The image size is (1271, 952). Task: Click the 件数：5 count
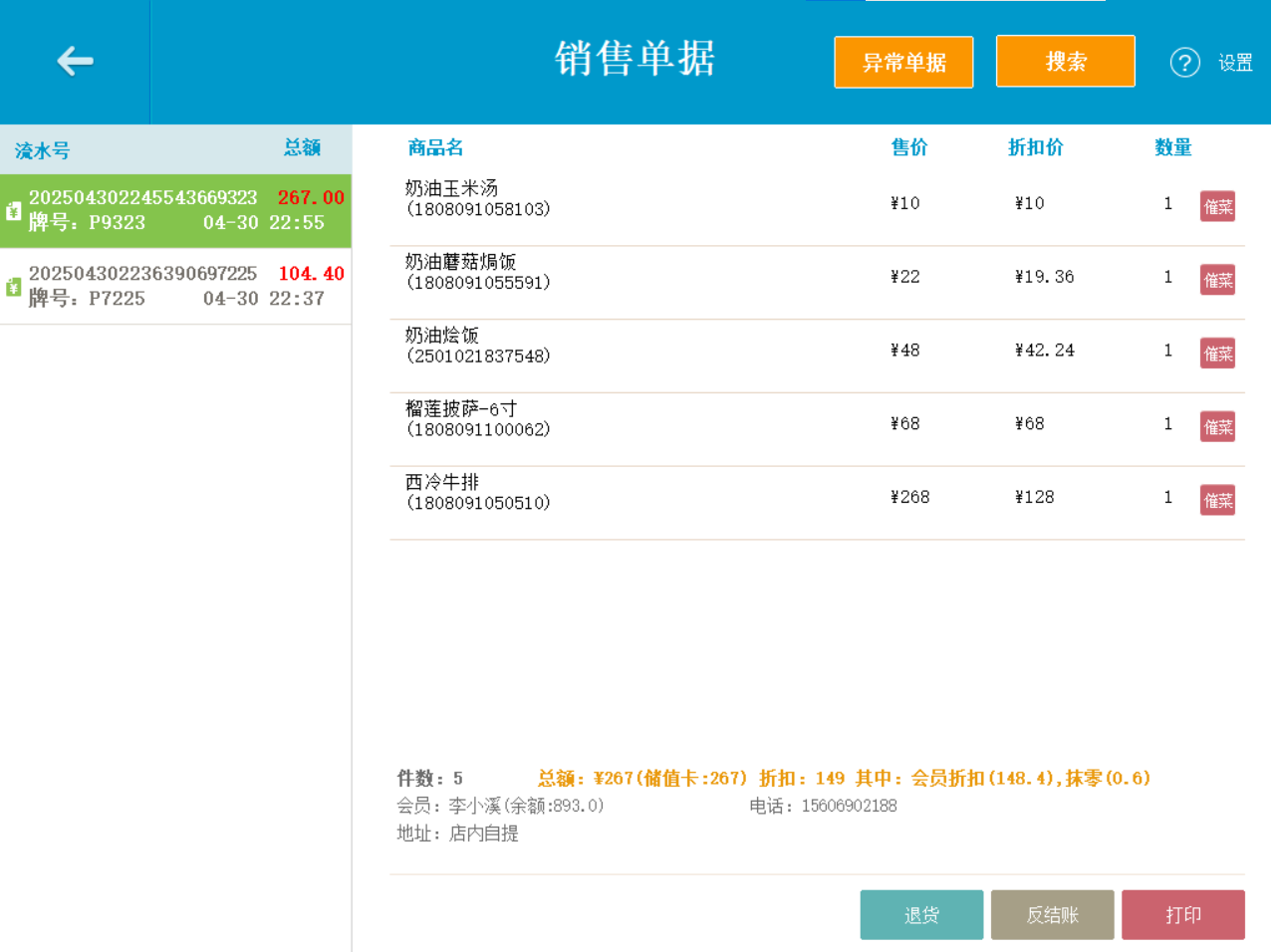[x=429, y=778]
